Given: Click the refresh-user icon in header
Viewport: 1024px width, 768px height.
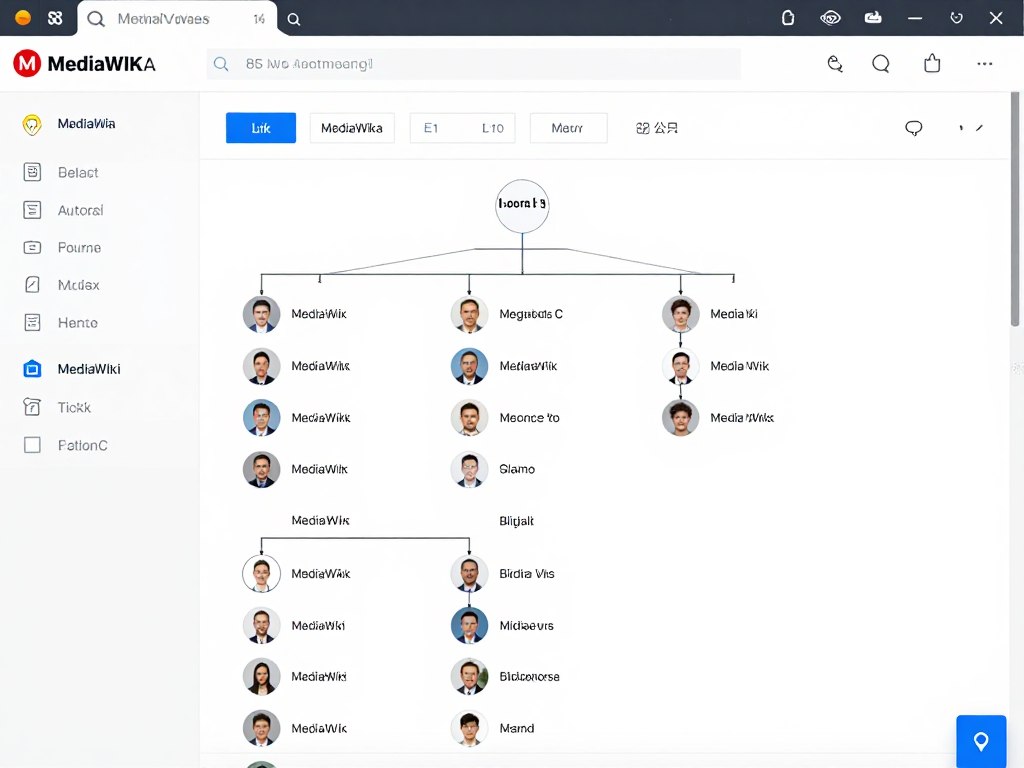Looking at the screenshot, I should click(835, 63).
